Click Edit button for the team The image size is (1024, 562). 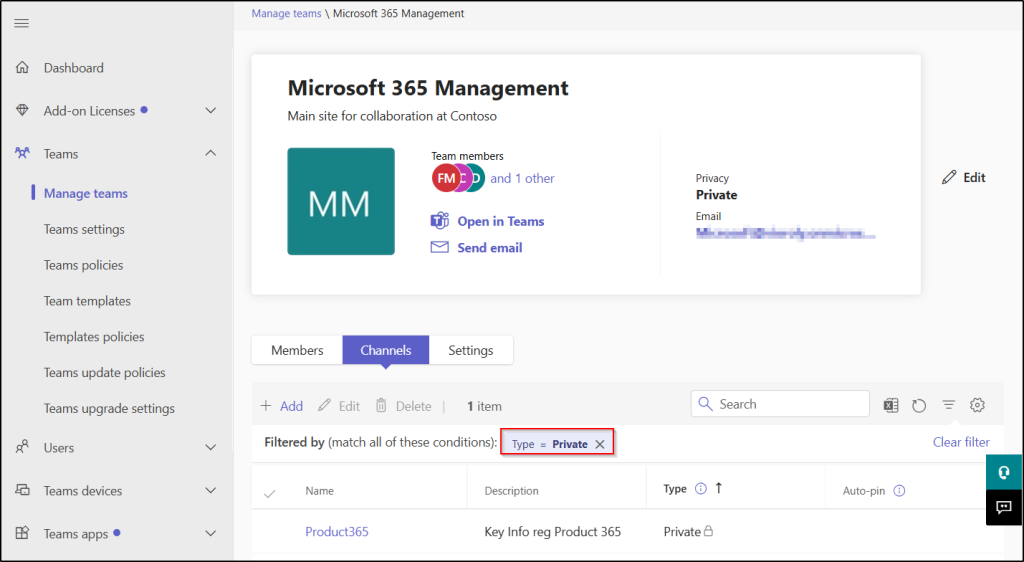964,178
